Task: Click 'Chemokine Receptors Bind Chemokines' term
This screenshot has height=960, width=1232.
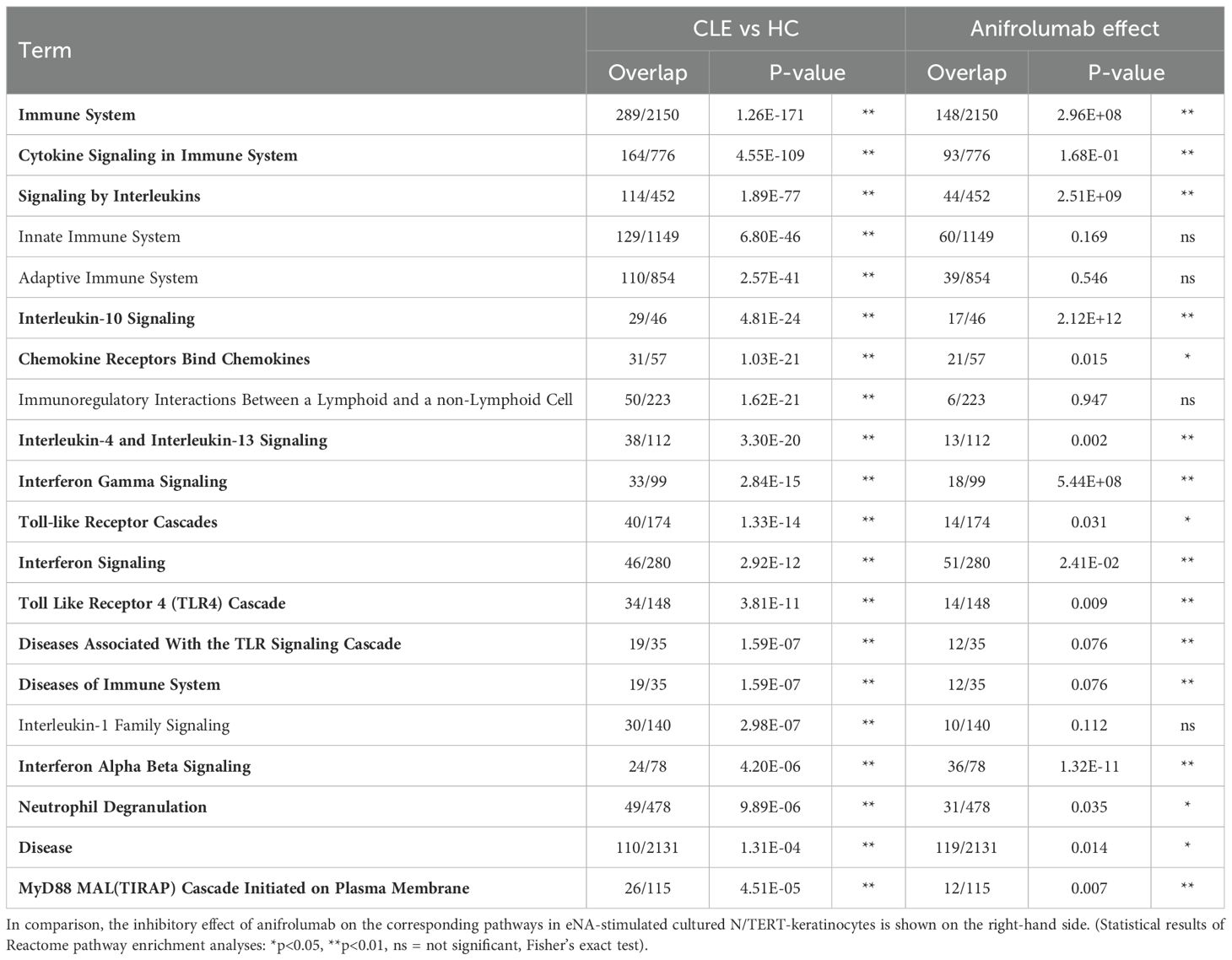Action: coord(164,359)
